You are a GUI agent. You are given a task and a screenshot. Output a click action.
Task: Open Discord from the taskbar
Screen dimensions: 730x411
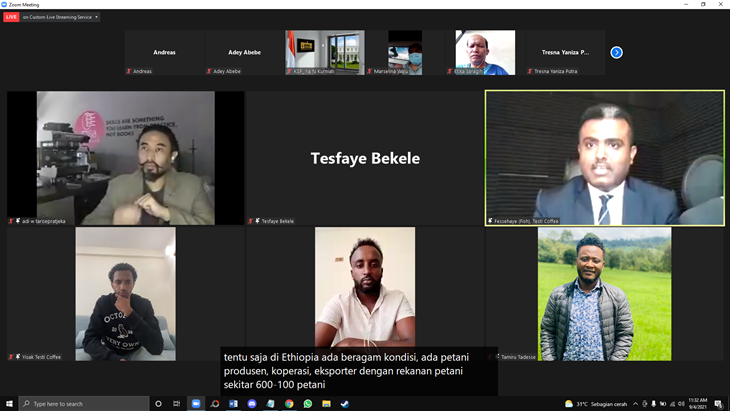coord(252,404)
